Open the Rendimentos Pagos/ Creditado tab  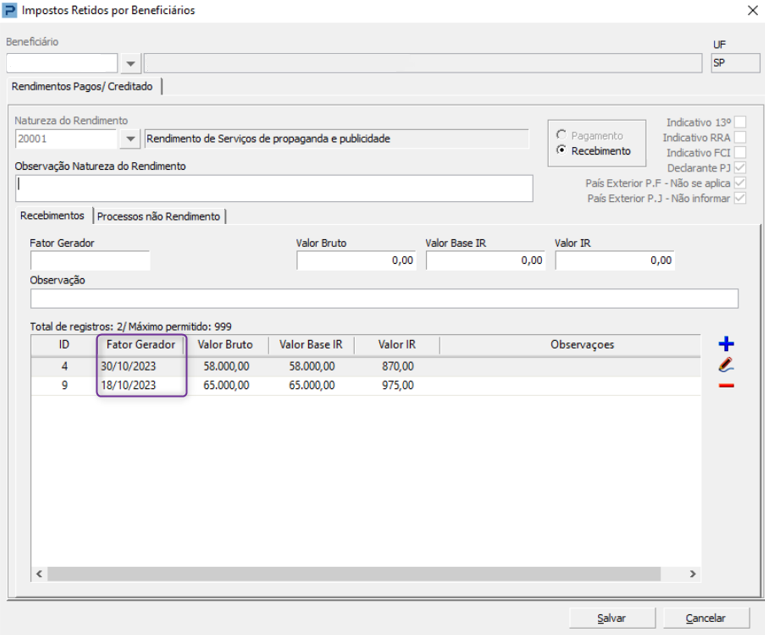(83, 87)
